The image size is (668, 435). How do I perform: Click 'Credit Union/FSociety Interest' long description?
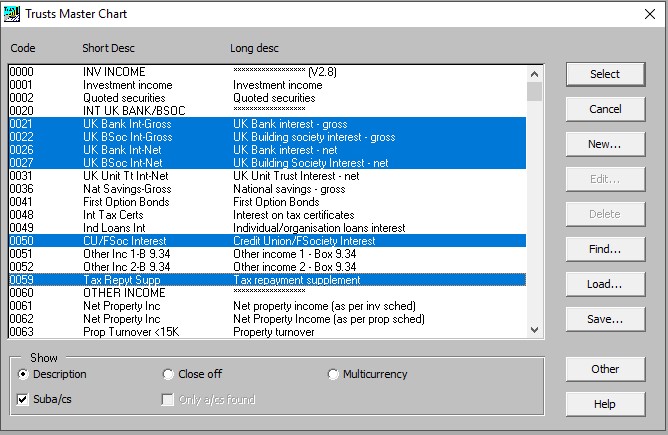click(x=304, y=241)
